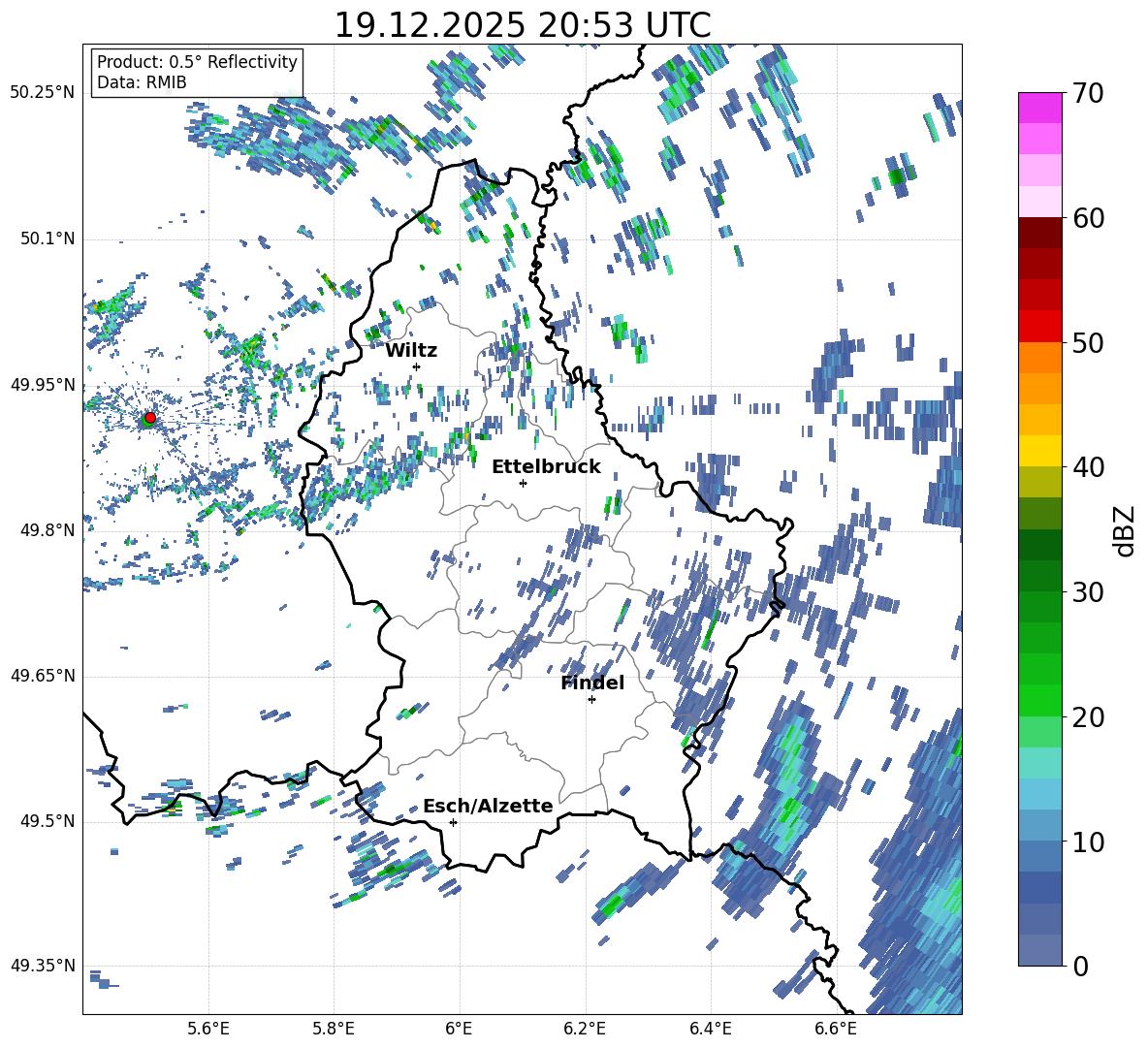This screenshot has height=1048, width=1148.
Task: Click the colorbar tick label 40
Action: [1088, 467]
